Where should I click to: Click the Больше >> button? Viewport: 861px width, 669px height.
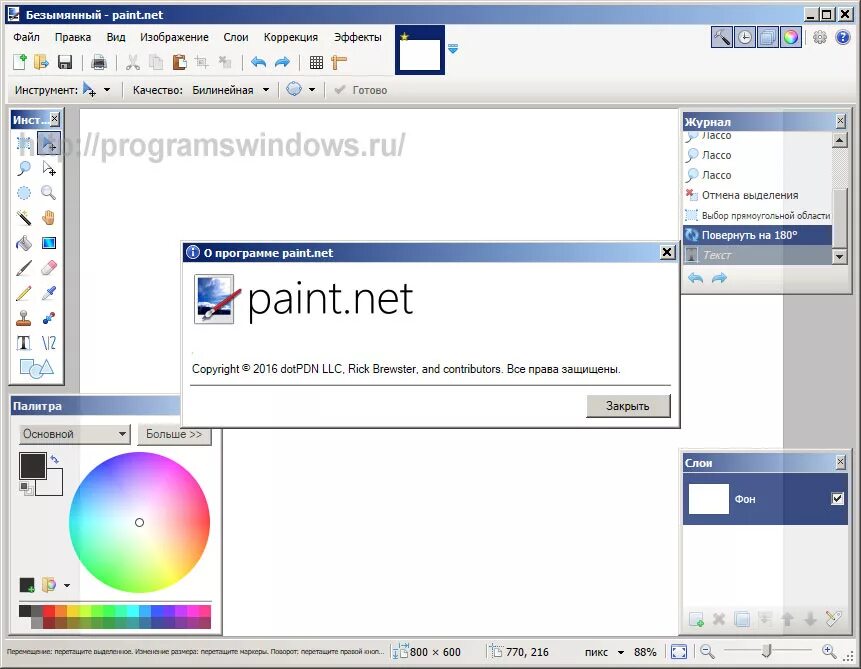coord(174,434)
